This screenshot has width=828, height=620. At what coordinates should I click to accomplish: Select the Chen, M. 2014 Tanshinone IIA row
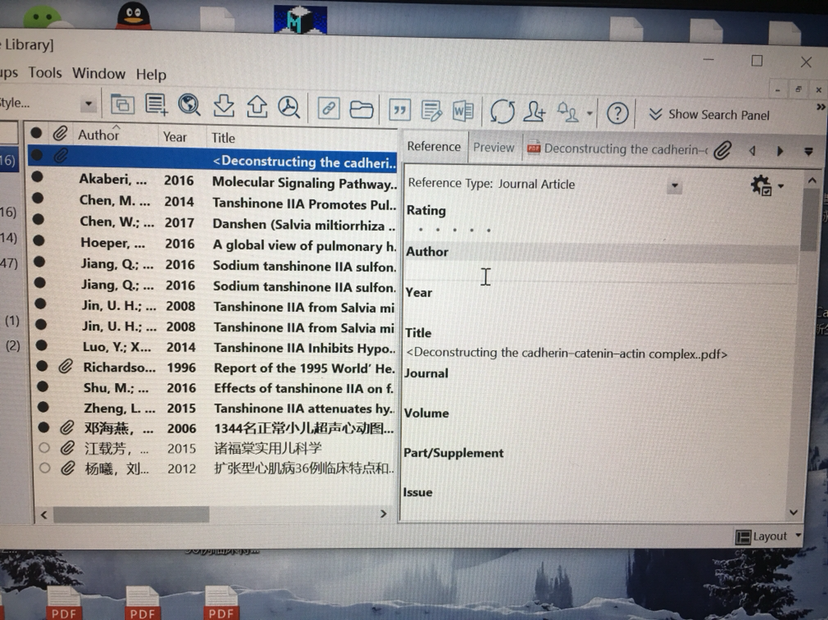coord(215,203)
